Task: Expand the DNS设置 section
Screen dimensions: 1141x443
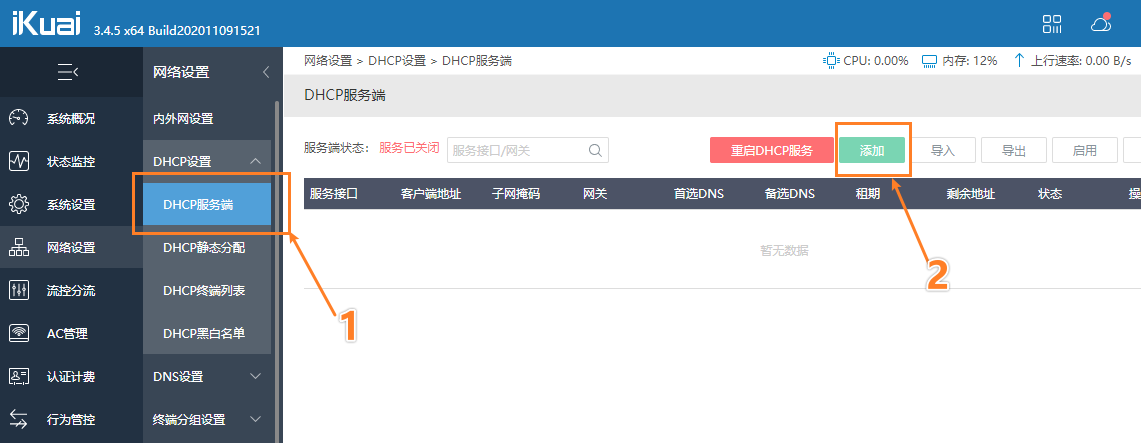Action: tap(255, 376)
